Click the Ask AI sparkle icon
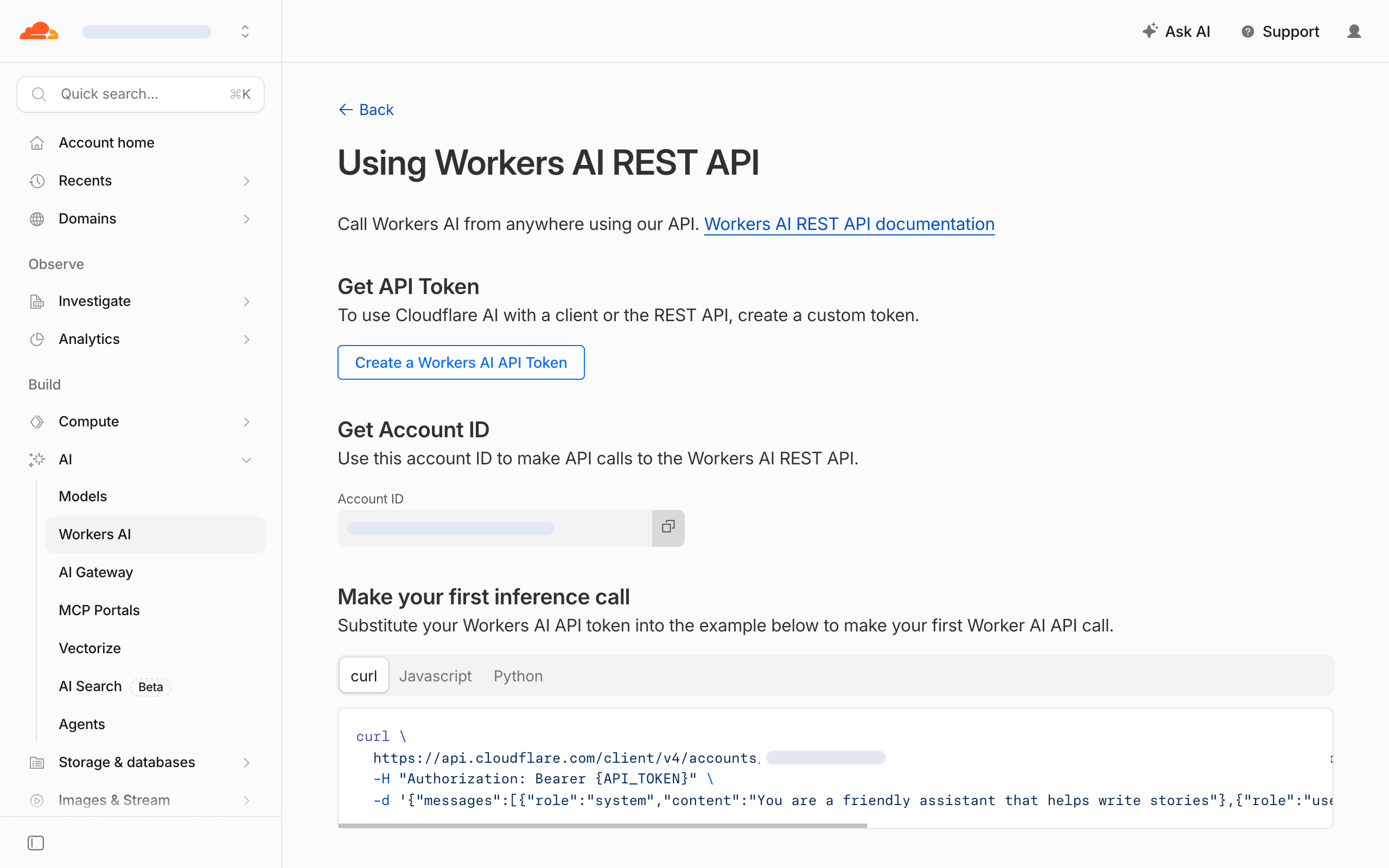1389x868 pixels. tap(1150, 31)
